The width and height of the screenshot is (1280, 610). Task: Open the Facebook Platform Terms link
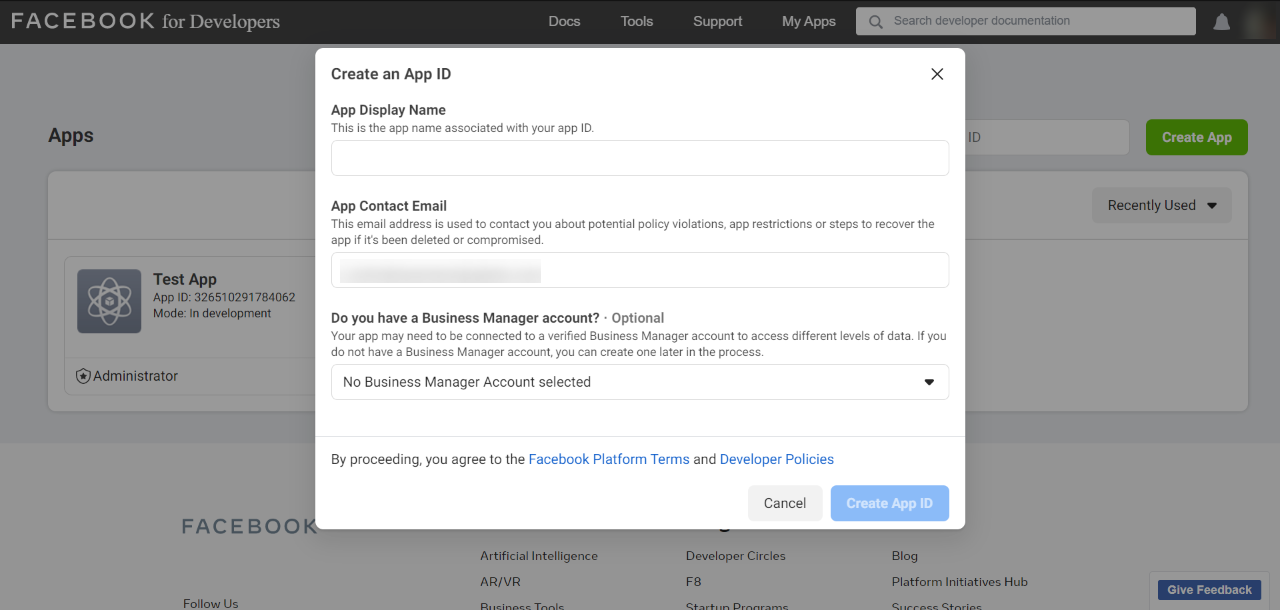pyautogui.click(x=609, y=459)
